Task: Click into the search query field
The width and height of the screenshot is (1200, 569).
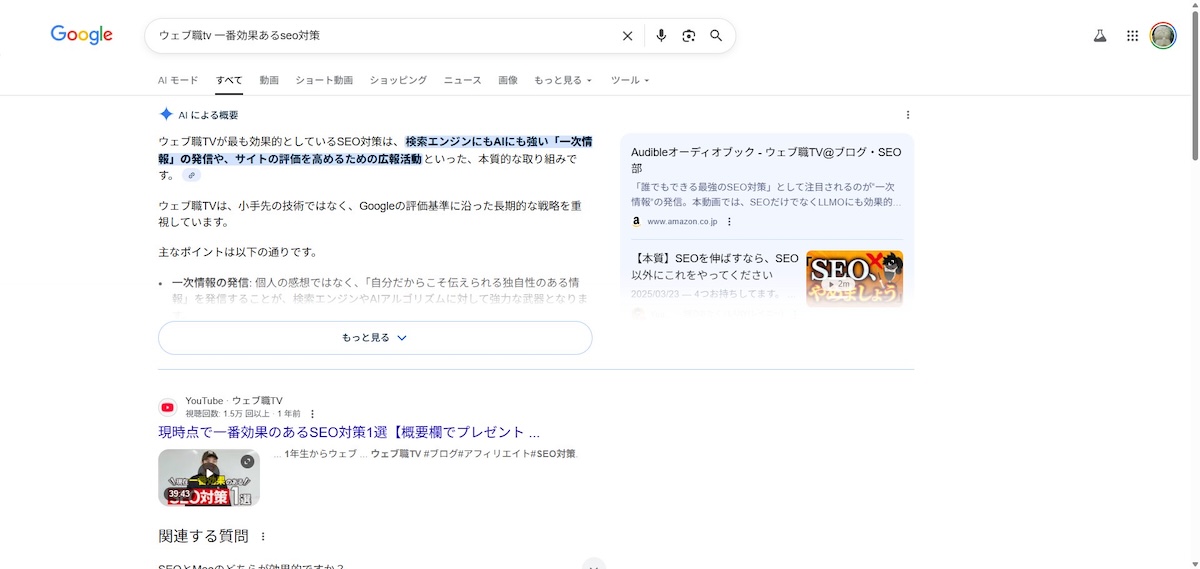Action: 380,36
